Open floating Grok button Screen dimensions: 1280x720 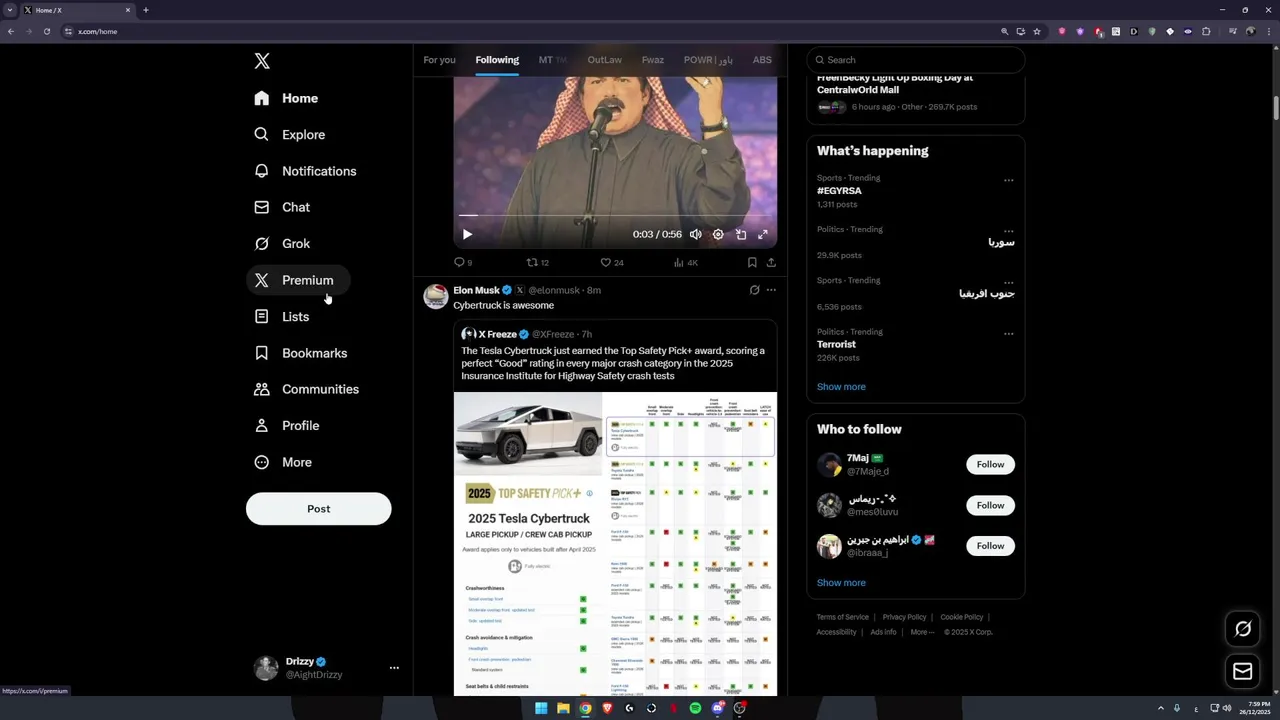tap(1243, 629)
